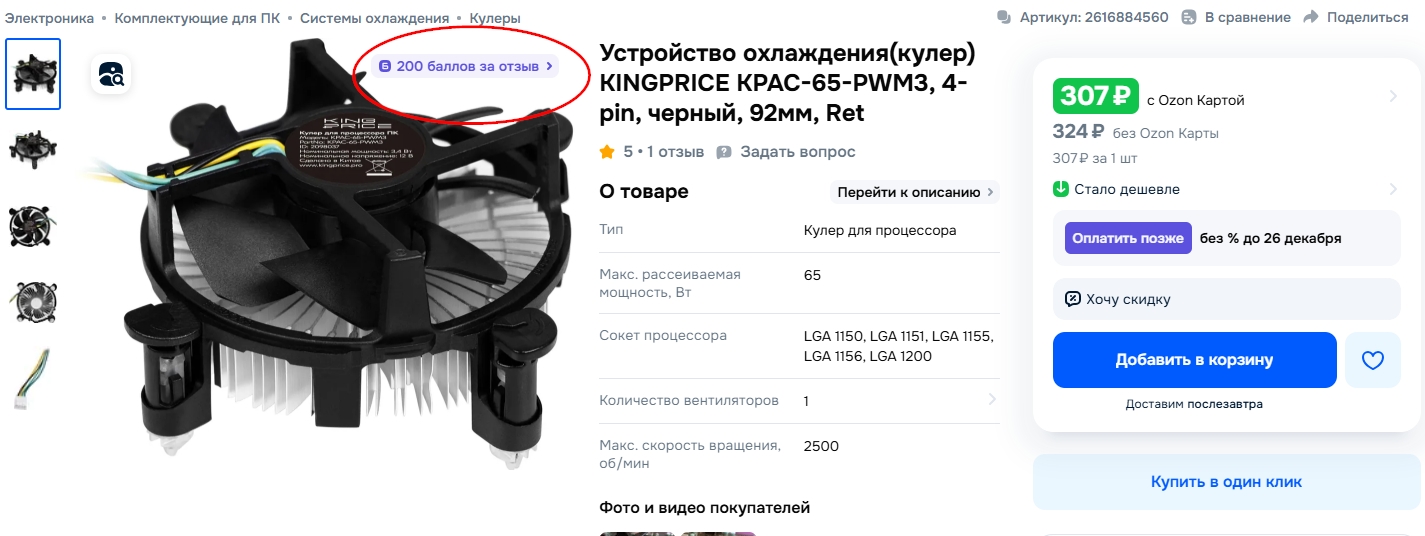Click the star rating icon
Image resolution: width=1425 pixels, height=536 pixels.
click(606, 152)
